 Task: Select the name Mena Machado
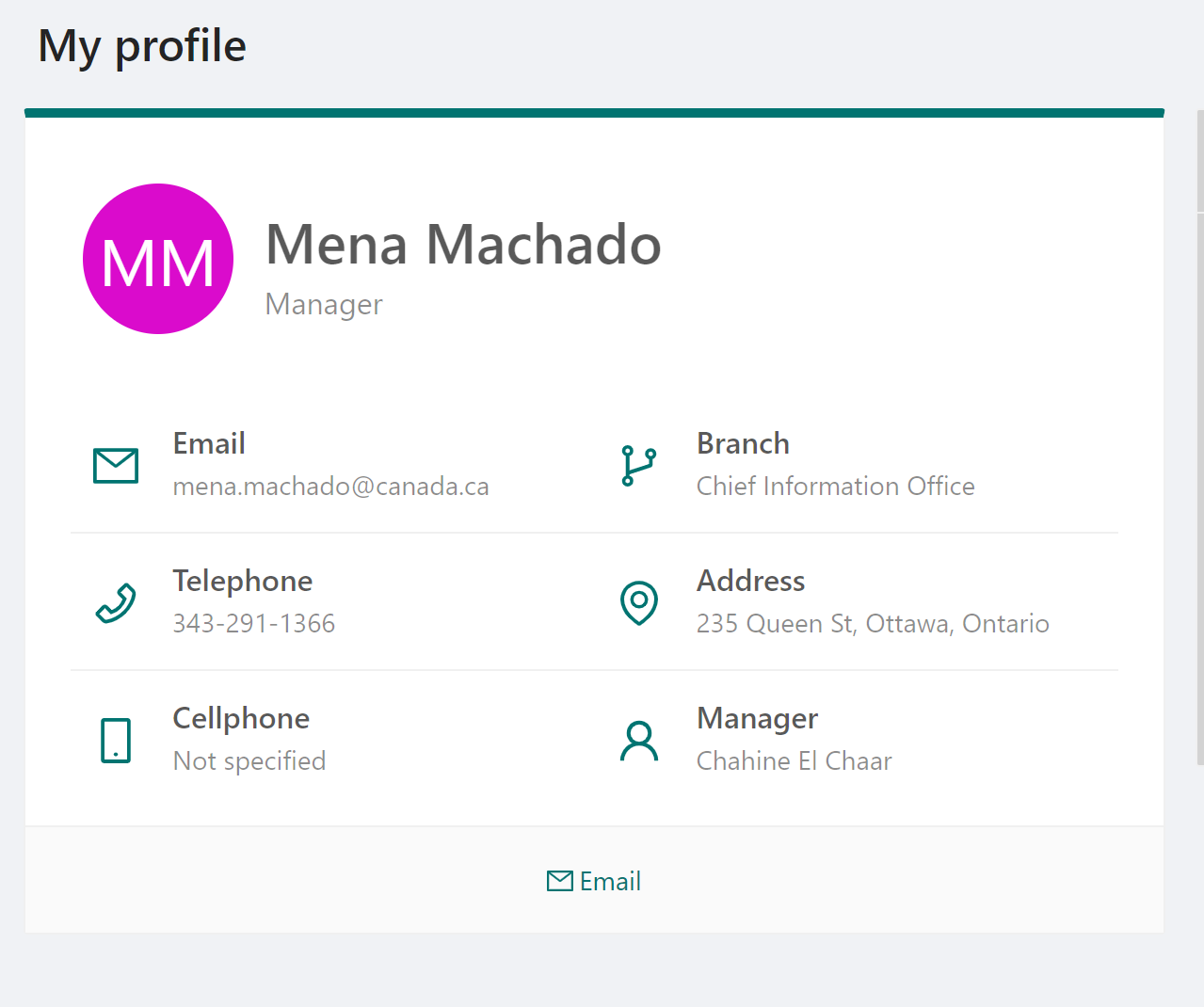tap(464, 245)
